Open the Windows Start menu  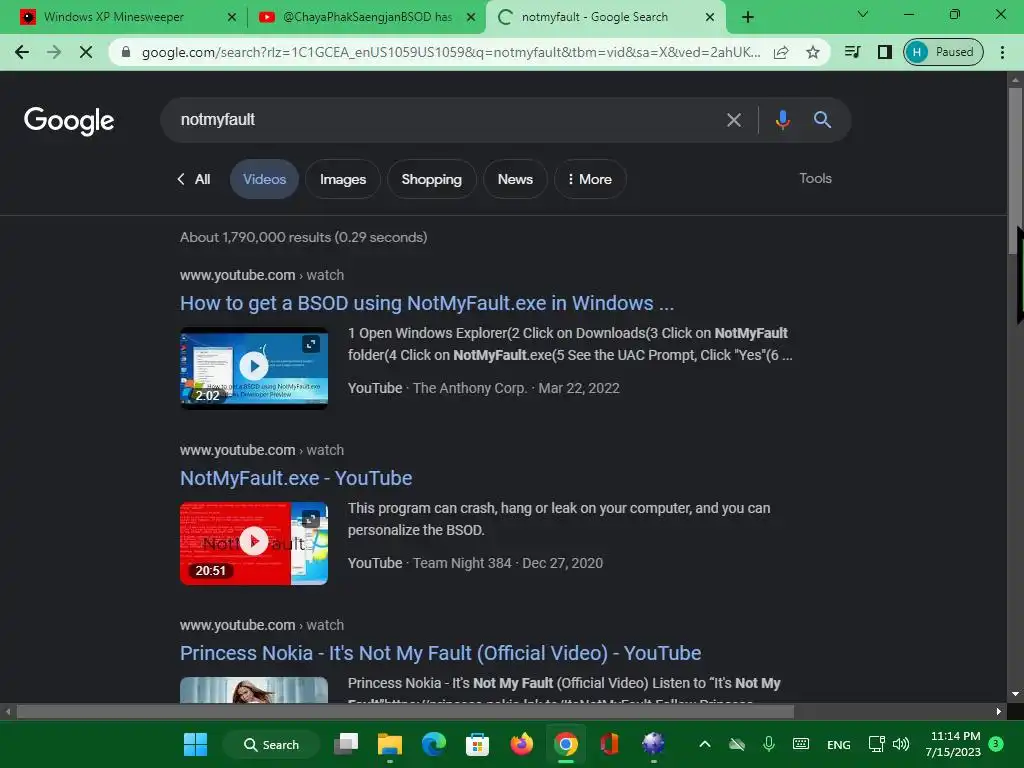(x=195, y=744)
